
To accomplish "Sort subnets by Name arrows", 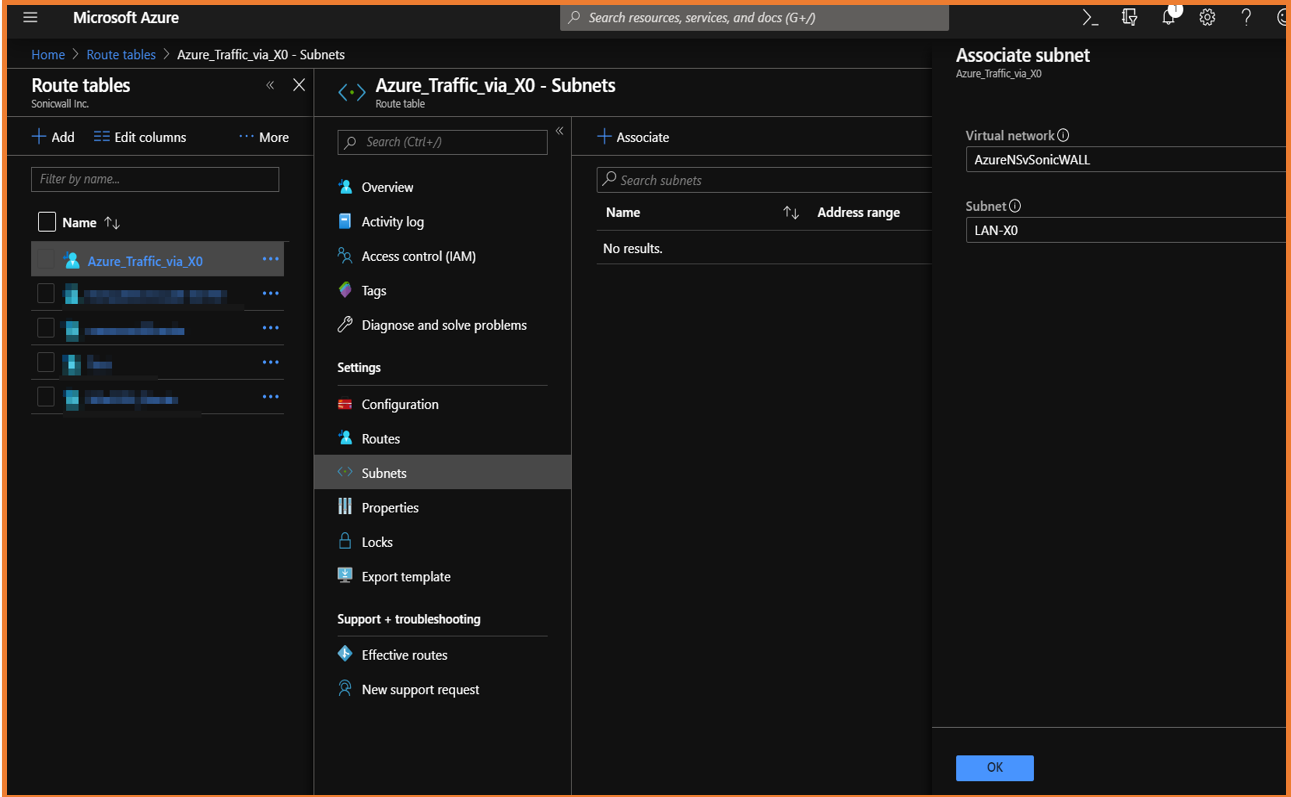I will tap(791, 213).
